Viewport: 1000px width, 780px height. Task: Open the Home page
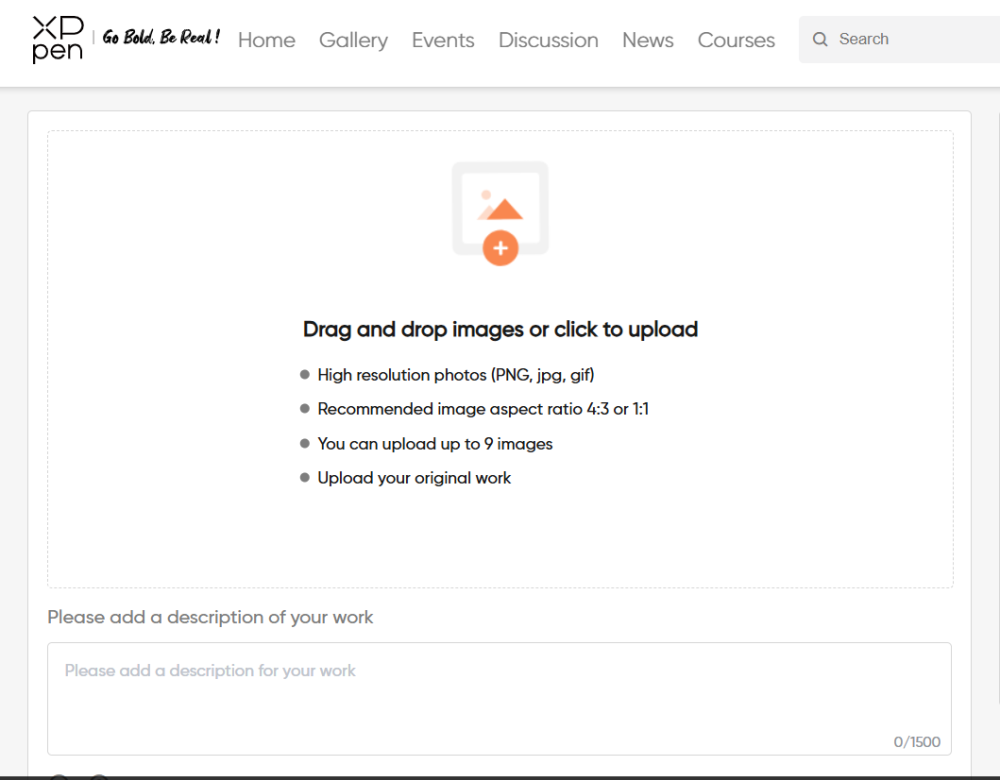point(266,40)
